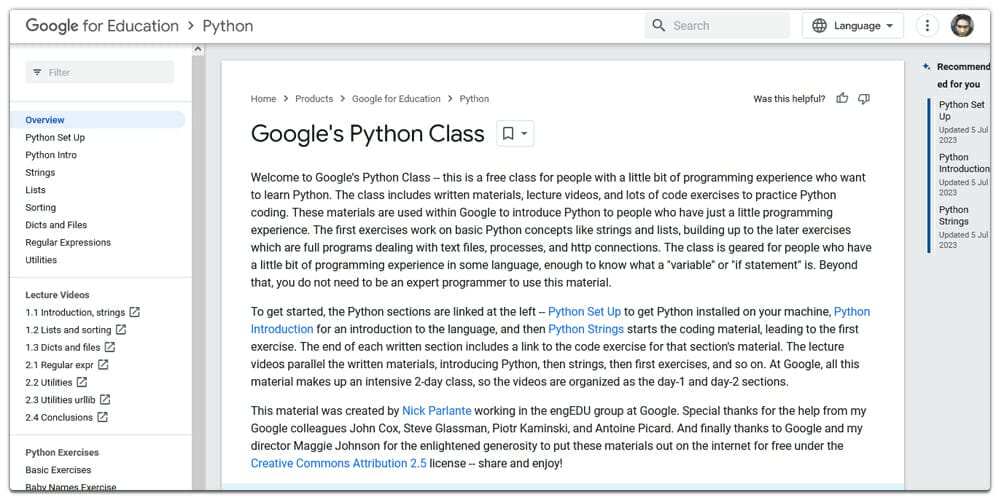1000x500 pixels.
Task: Open Basic Exercises in sidebar
Action: (58, 469)
